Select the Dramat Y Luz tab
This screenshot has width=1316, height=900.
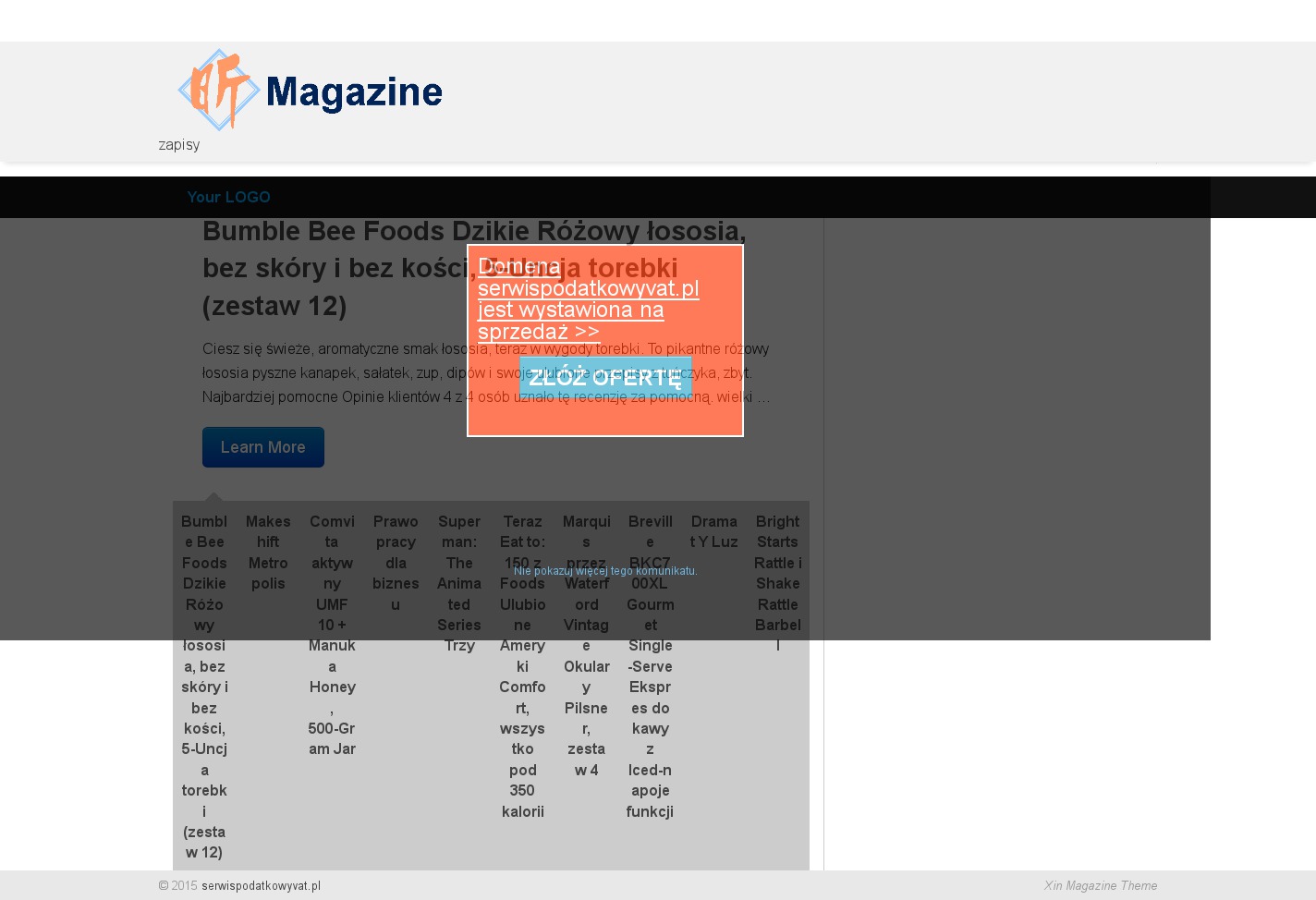tap(713, 531)
